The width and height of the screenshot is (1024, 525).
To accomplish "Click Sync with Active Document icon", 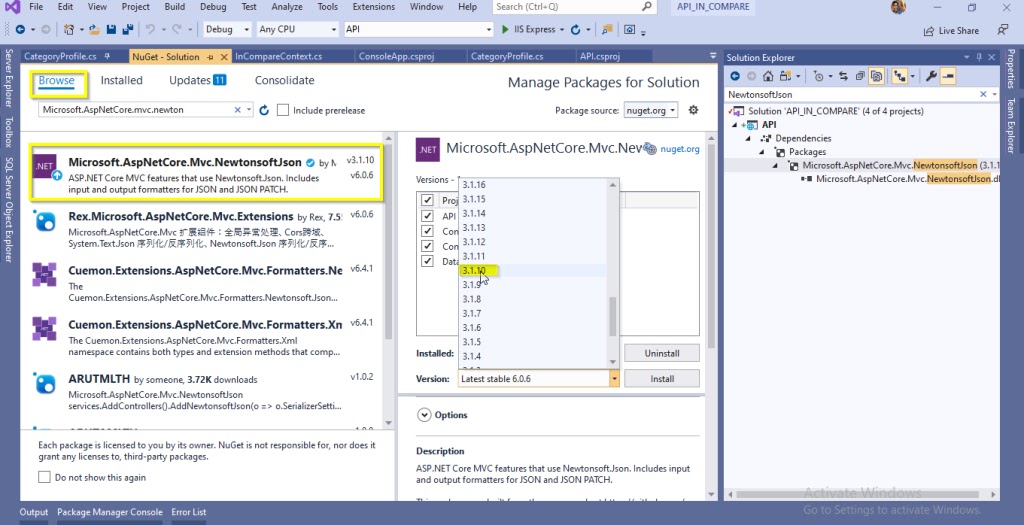I will point(843,76).
